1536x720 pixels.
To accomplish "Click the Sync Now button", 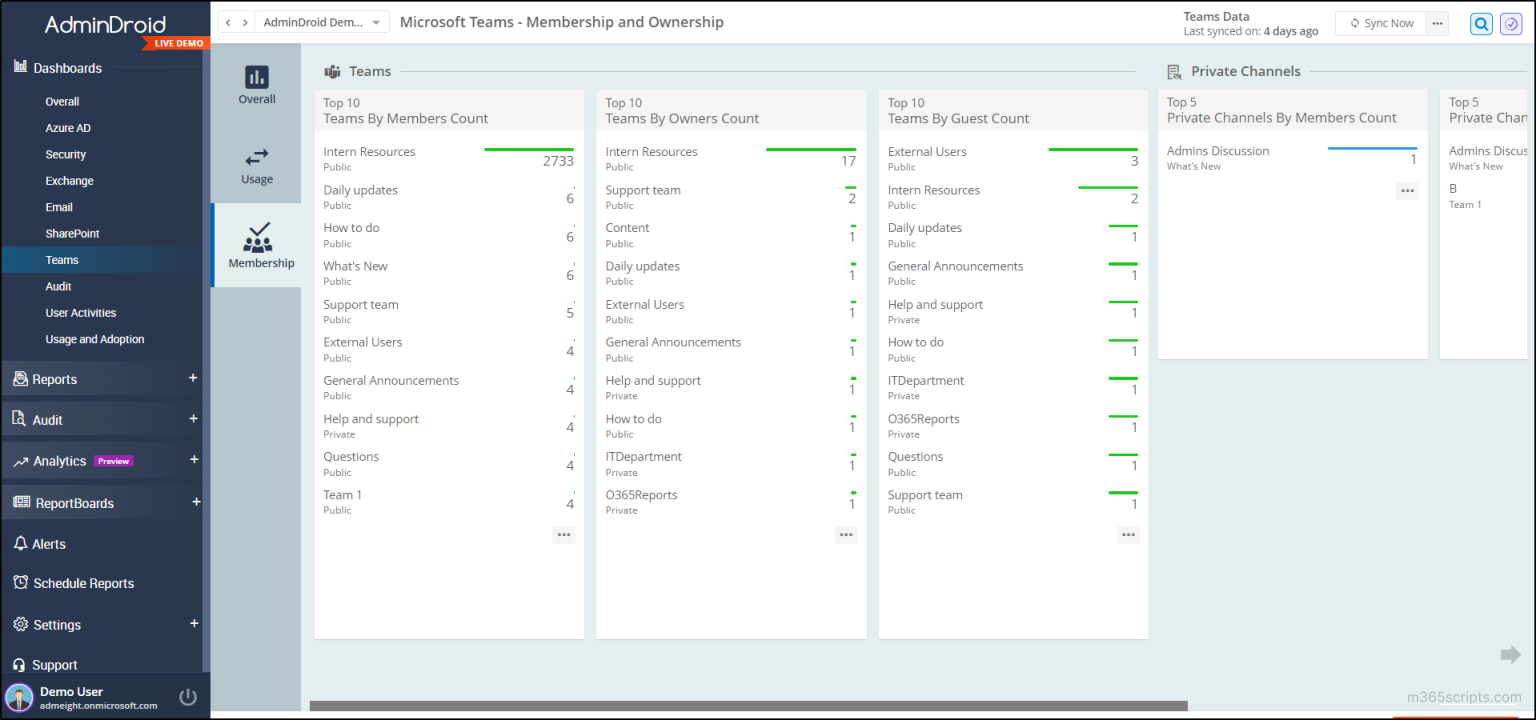I will pos(1380,22).
